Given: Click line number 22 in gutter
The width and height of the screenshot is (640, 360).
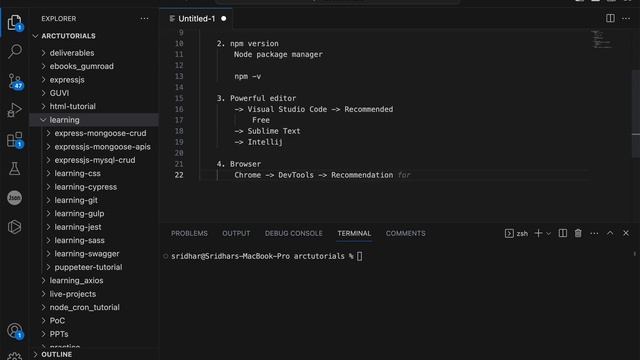Looking at the screenshot, I should 179,175.
